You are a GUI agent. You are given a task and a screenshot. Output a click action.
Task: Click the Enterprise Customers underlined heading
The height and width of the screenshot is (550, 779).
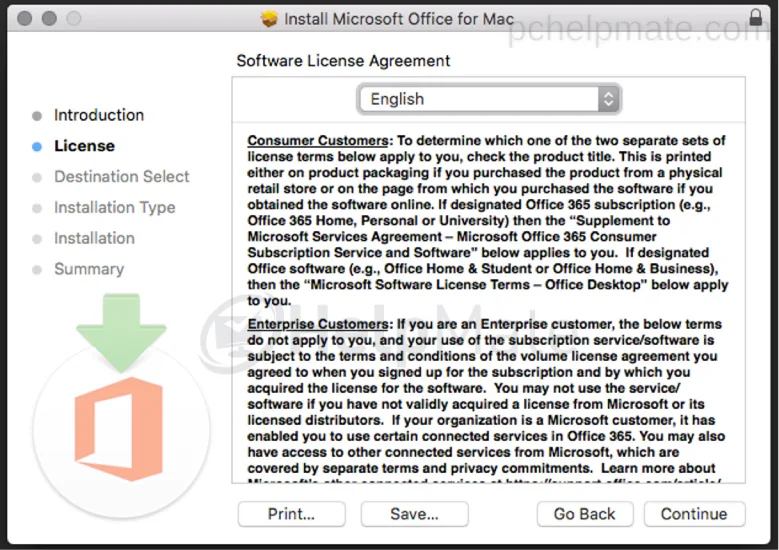[318, 324]
